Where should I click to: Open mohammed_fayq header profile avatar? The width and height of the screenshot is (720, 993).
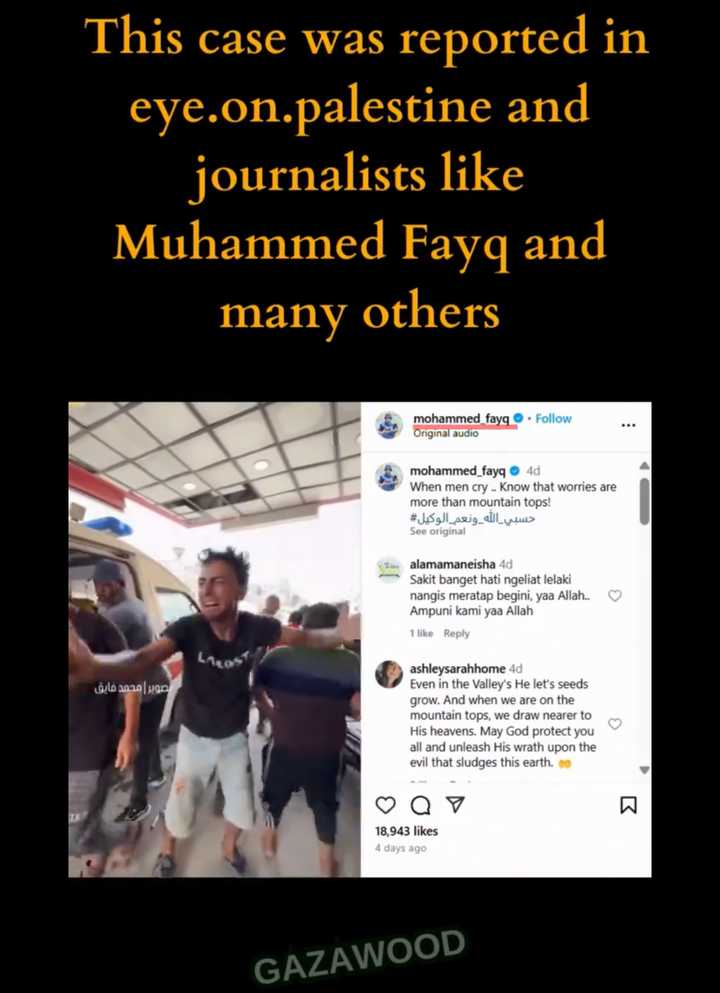[388, 425]
